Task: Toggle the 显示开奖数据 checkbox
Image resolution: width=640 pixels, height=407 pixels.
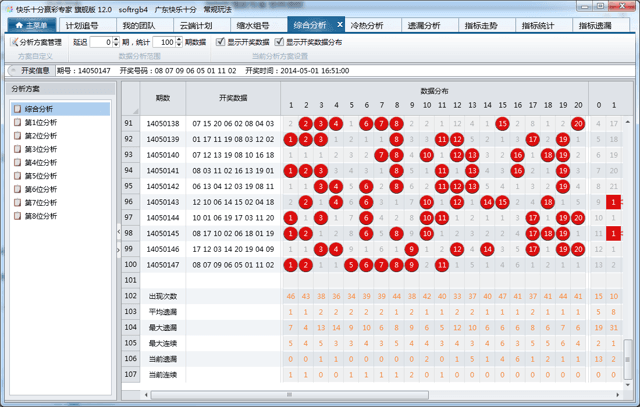Action: 220,43
